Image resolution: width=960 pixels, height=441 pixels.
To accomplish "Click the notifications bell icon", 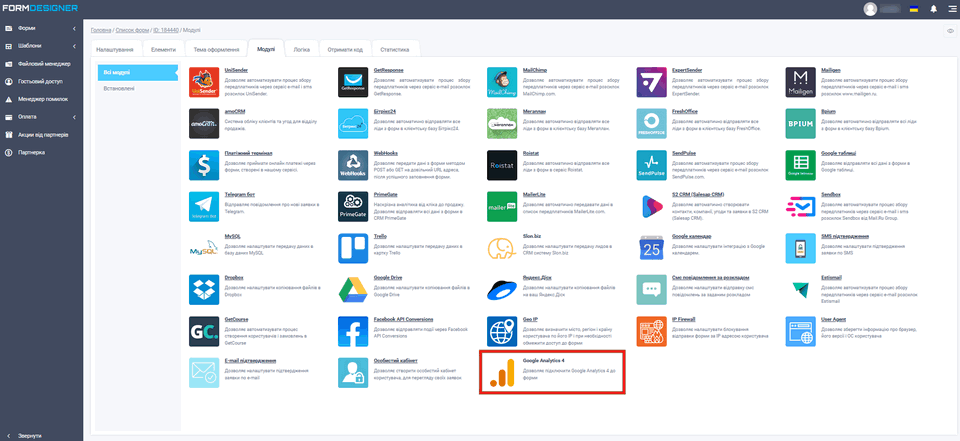I will coord(933,9).
